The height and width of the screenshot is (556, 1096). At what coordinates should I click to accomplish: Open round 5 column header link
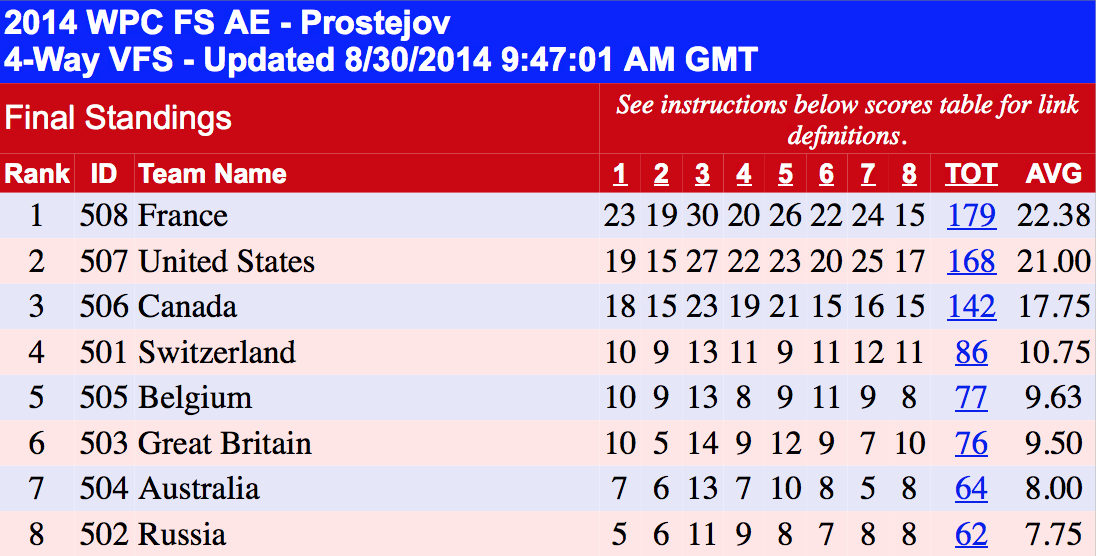785,174
